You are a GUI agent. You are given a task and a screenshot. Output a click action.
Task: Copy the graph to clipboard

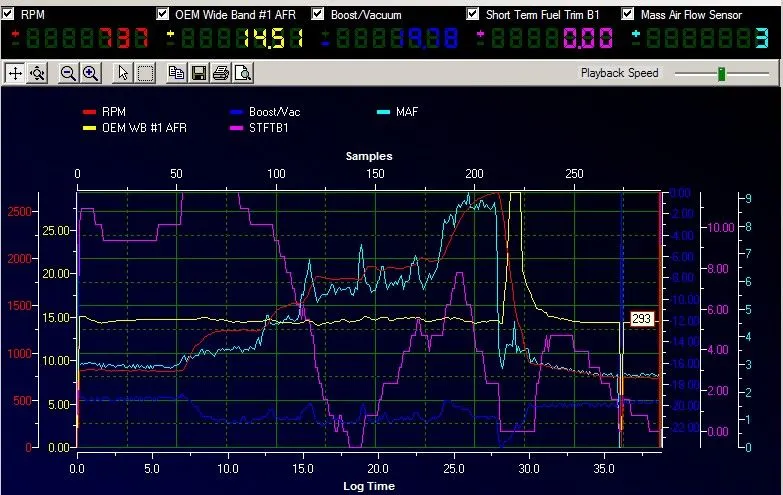[176, 73]
